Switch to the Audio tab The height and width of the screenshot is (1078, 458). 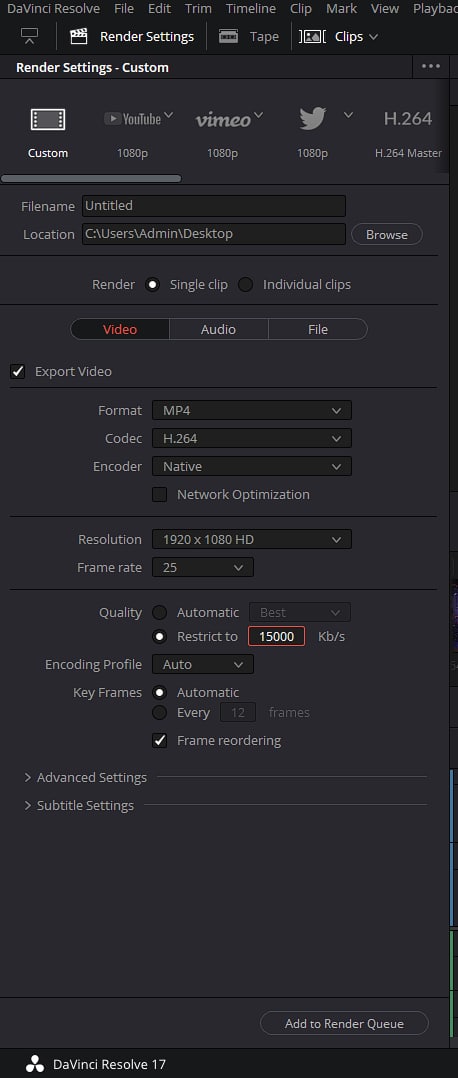[x=219, y=329]
